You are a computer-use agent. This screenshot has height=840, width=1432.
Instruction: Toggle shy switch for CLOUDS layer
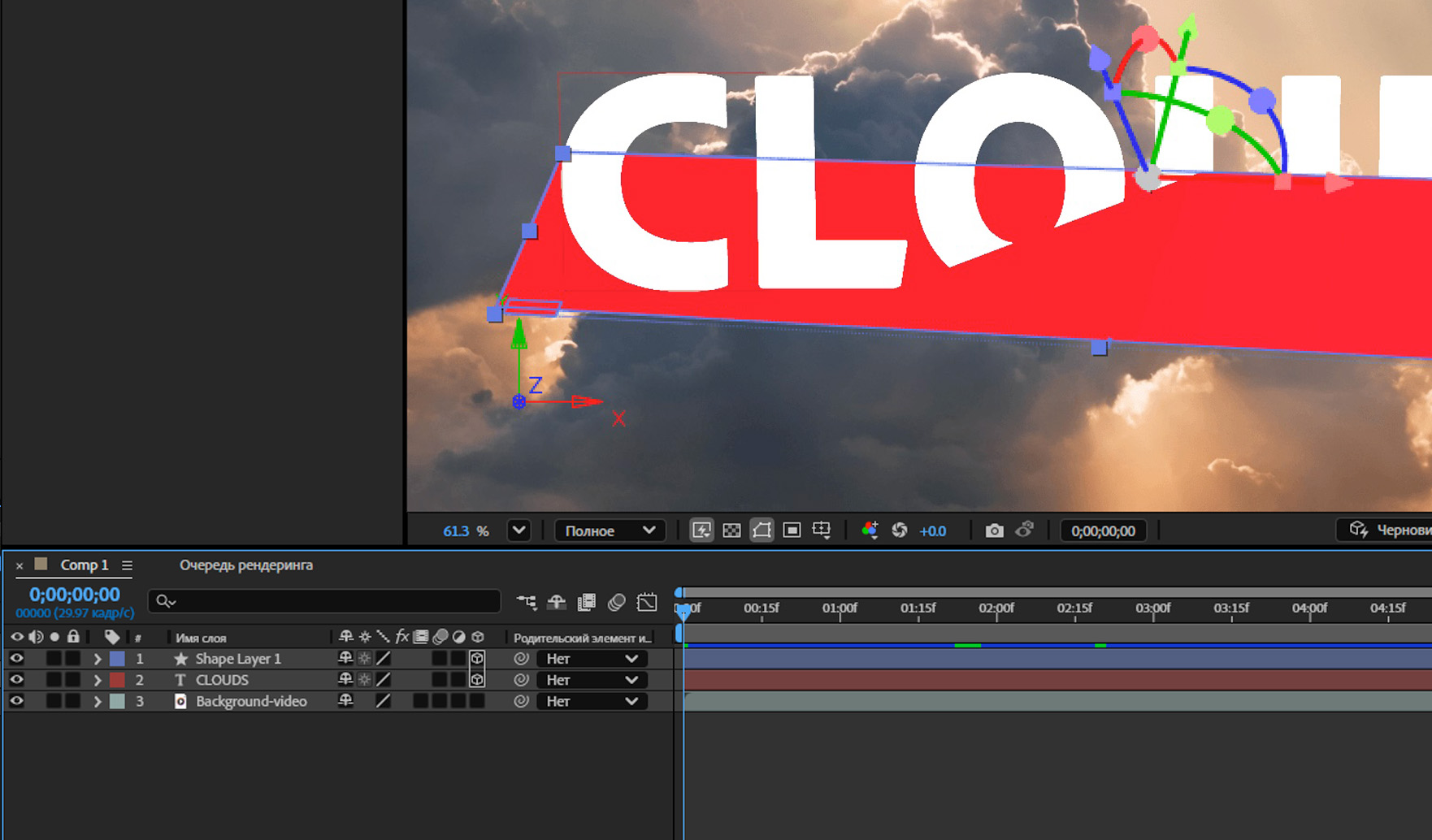click(x=345, y=680)
